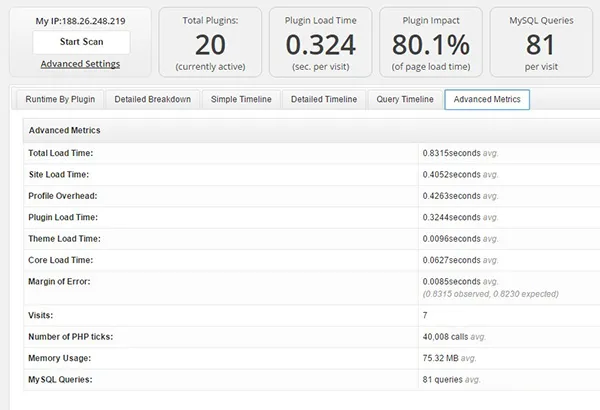Viewport: 600px width, 410px height.
Task: Click the Start Scan button
Action: tap(80, 42)
